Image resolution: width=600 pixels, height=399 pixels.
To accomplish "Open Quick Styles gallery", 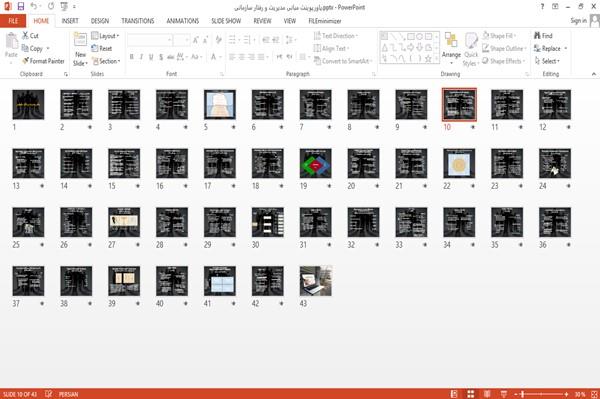I will (x=471, y=49).
